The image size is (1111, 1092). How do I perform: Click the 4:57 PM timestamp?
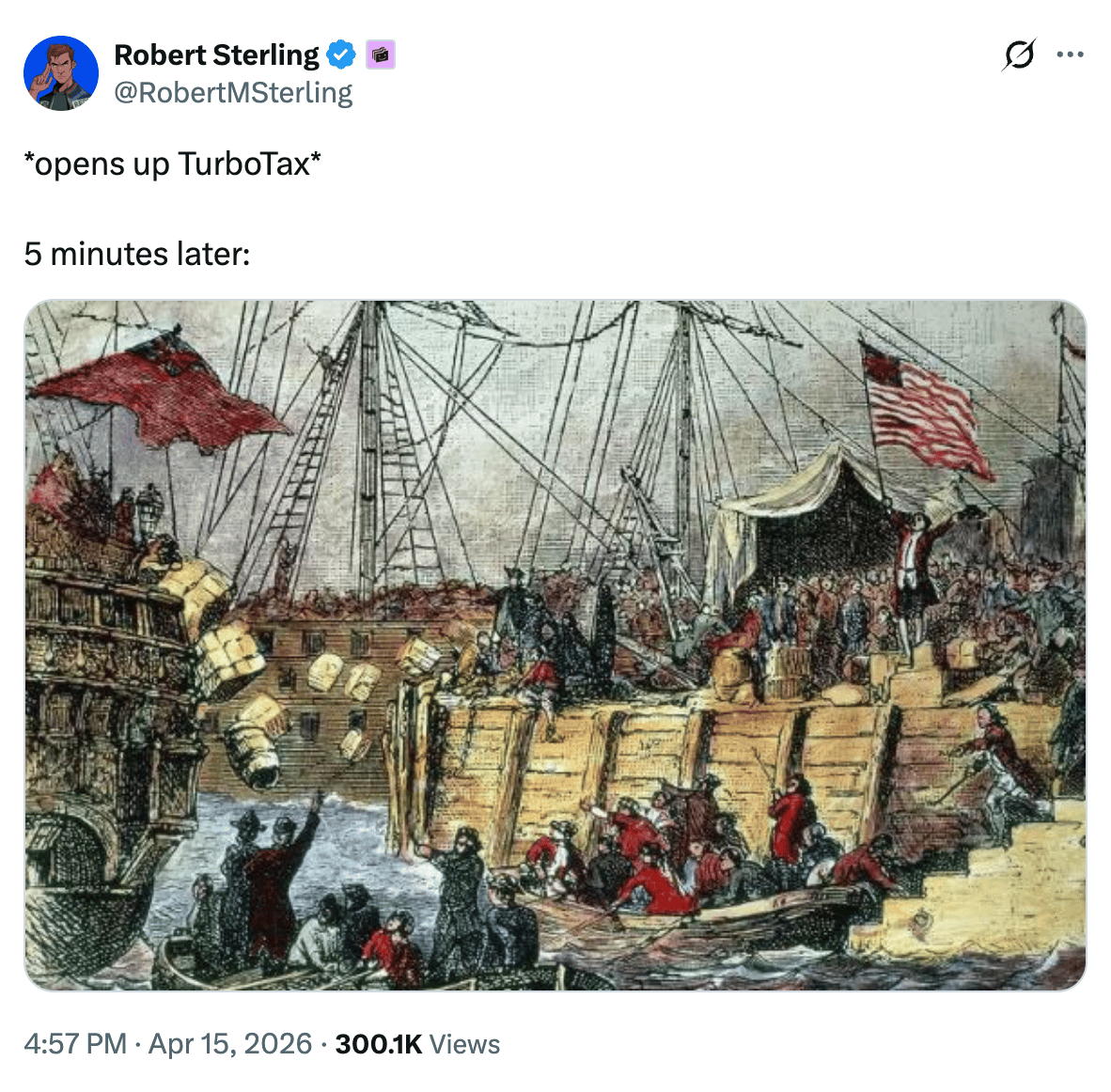75,1044
